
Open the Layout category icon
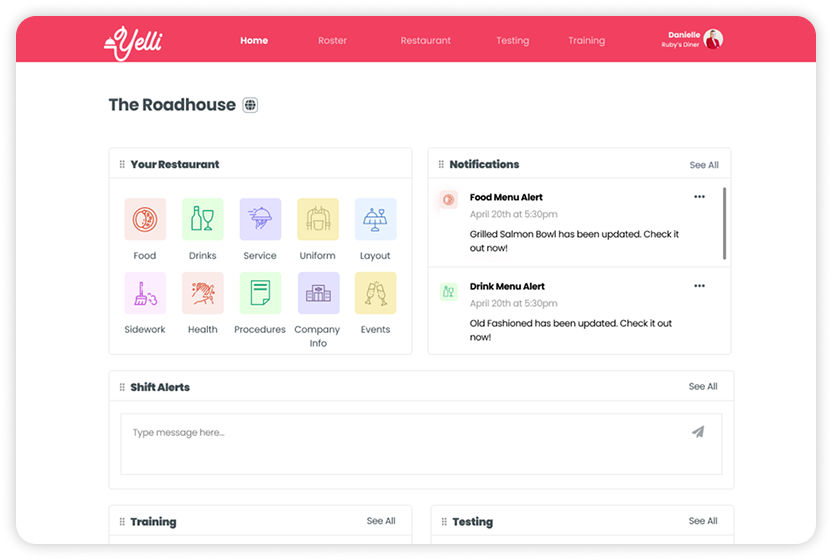[375, 219]
